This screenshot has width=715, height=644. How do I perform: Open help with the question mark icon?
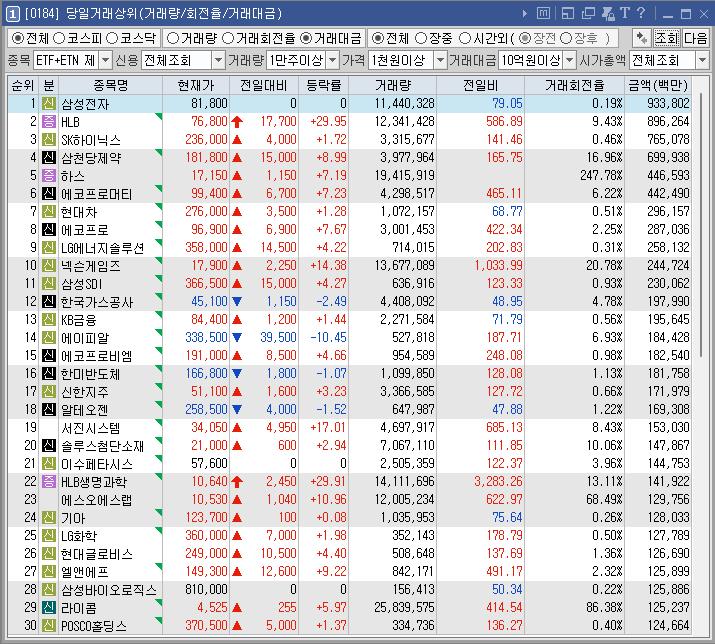[641, 13]
